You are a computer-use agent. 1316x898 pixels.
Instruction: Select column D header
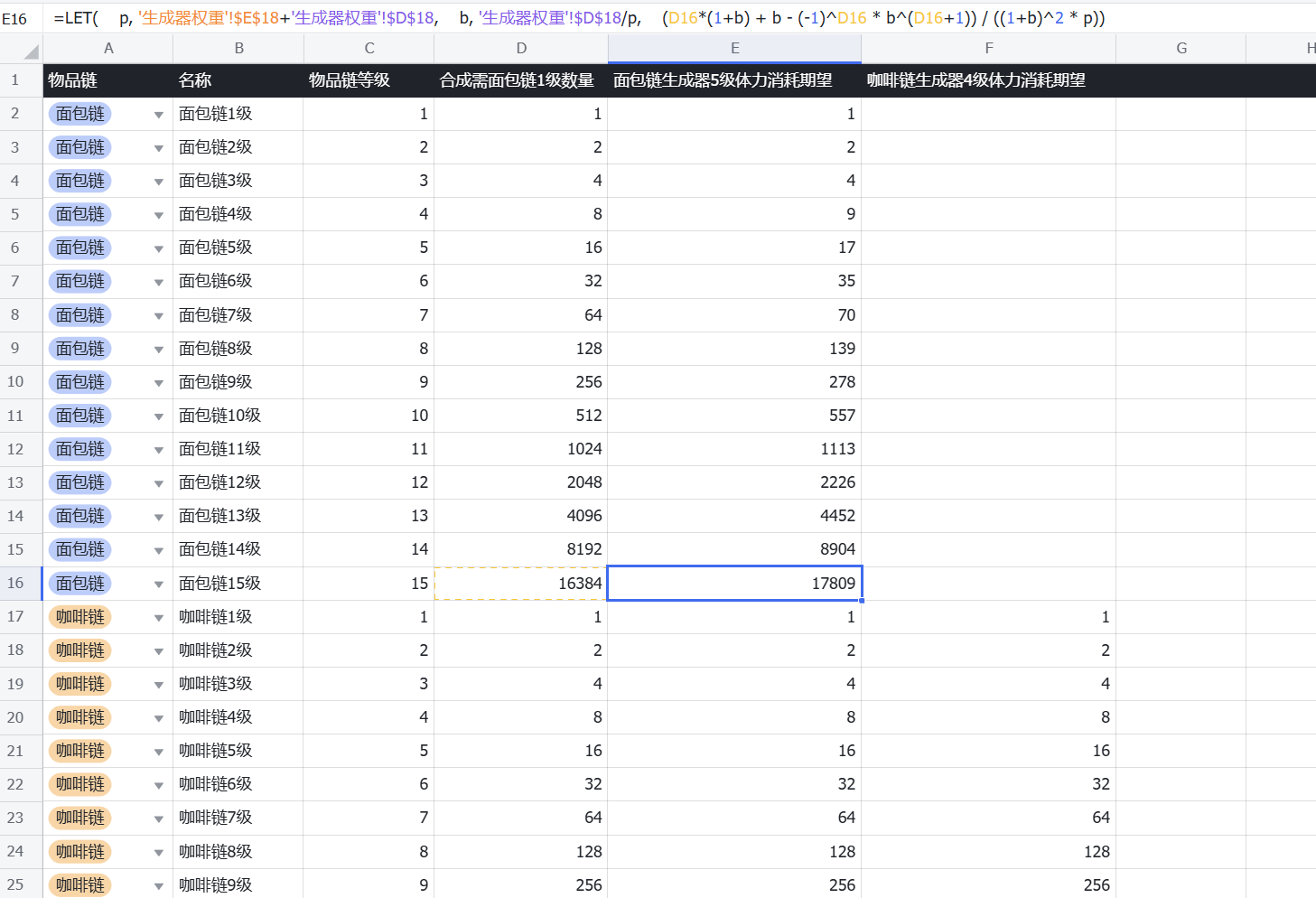click(521, 49)
